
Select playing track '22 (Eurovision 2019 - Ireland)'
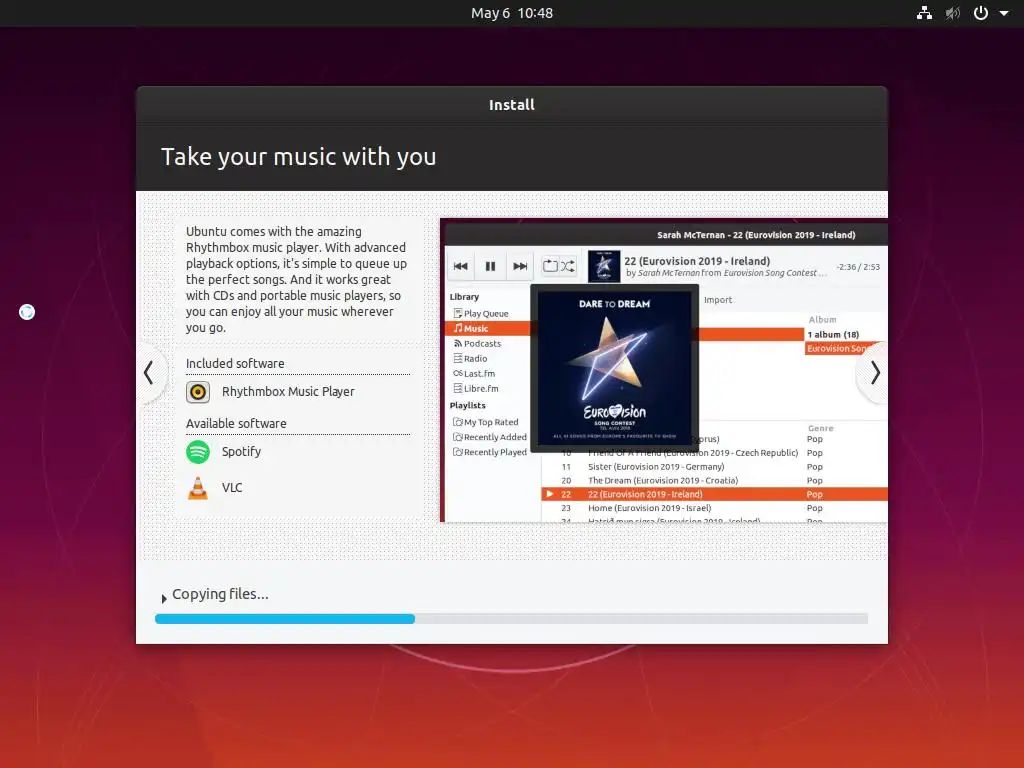coord(714,494)
